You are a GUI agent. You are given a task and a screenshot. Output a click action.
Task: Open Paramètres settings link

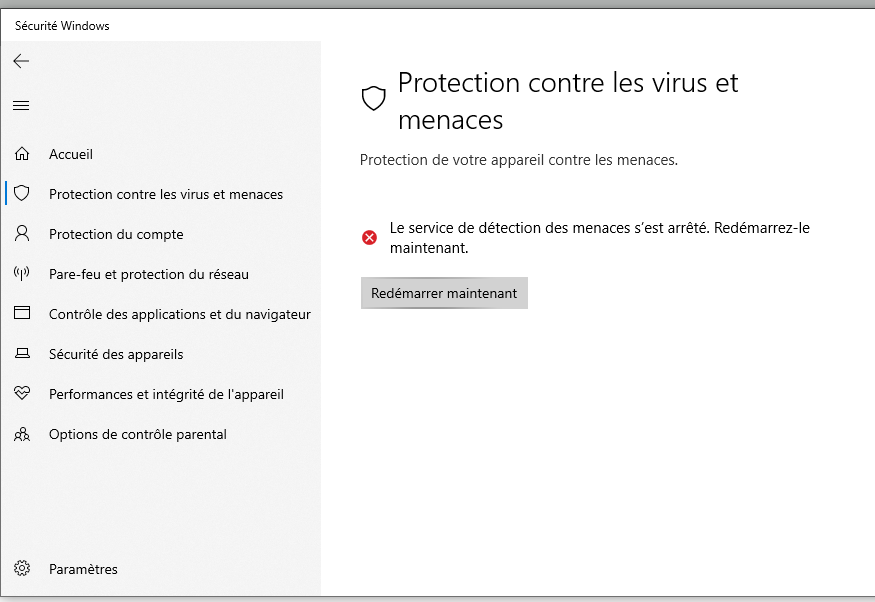(x=83, y=569)
